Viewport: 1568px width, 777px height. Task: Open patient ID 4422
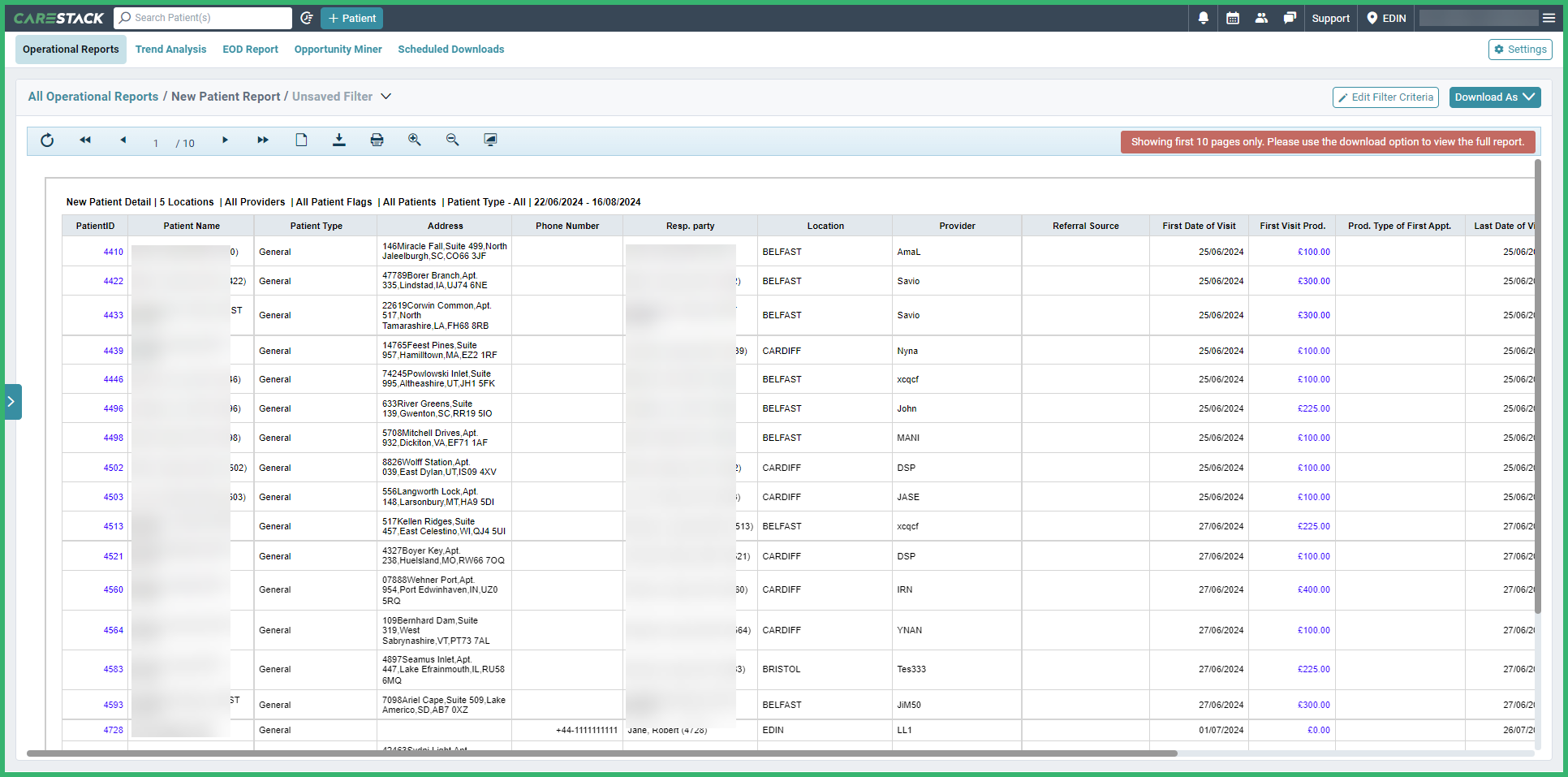click(x=114, y=281)
